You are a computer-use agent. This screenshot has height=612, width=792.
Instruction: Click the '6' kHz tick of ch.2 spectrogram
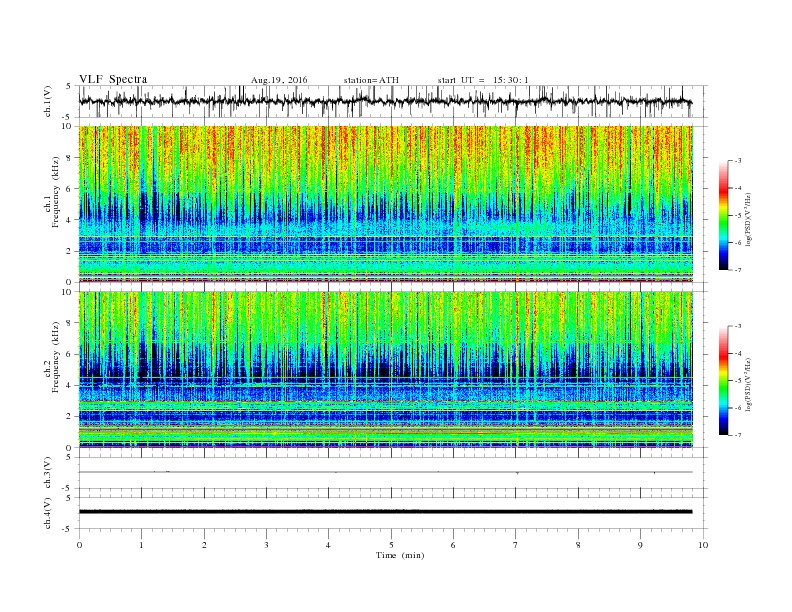pos(70,354)
